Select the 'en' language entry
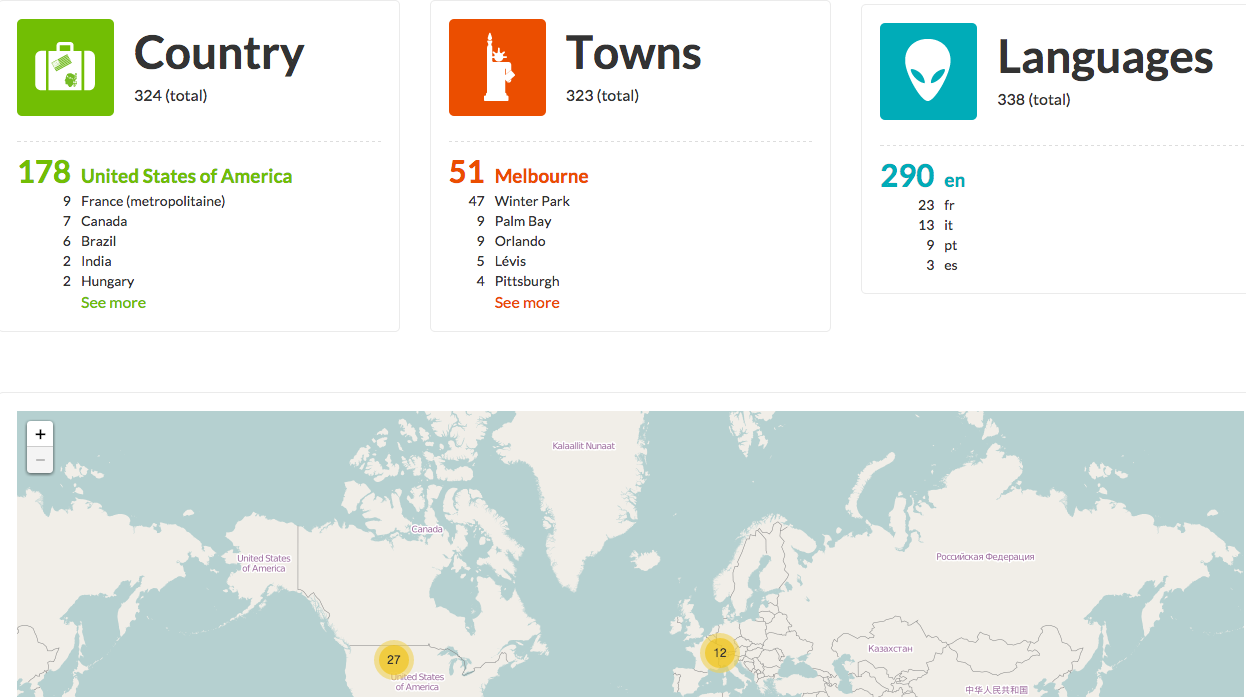The image size is (1246, 697). (x=955, y=180)
